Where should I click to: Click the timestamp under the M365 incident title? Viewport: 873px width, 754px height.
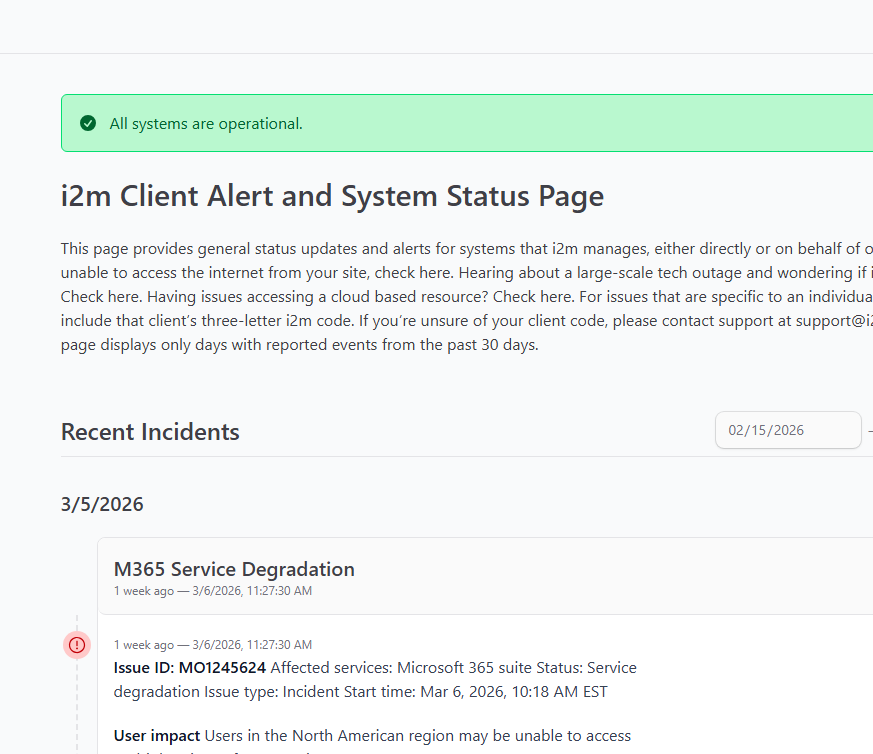tap(212, 591)
